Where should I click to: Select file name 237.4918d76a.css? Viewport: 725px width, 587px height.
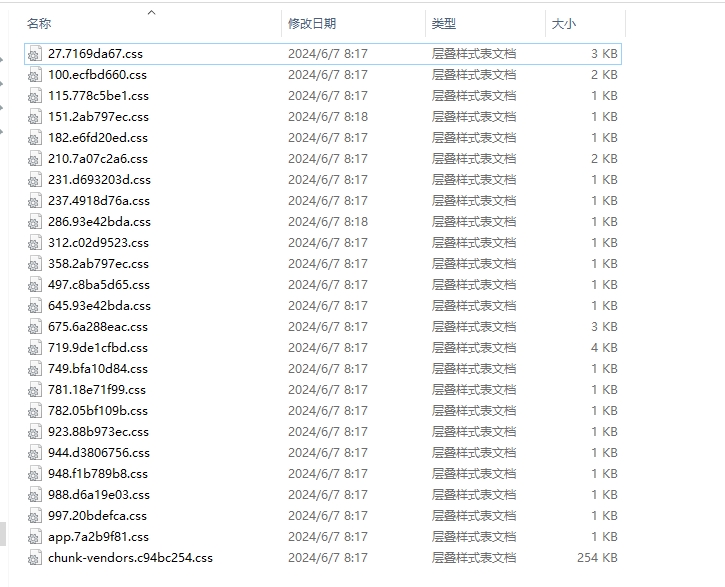pos(98,201)
